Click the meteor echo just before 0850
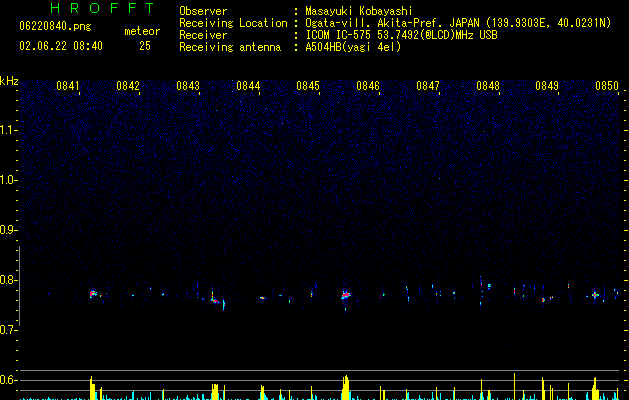The width and height of the screenshot is (629, 400). [595, 295]
